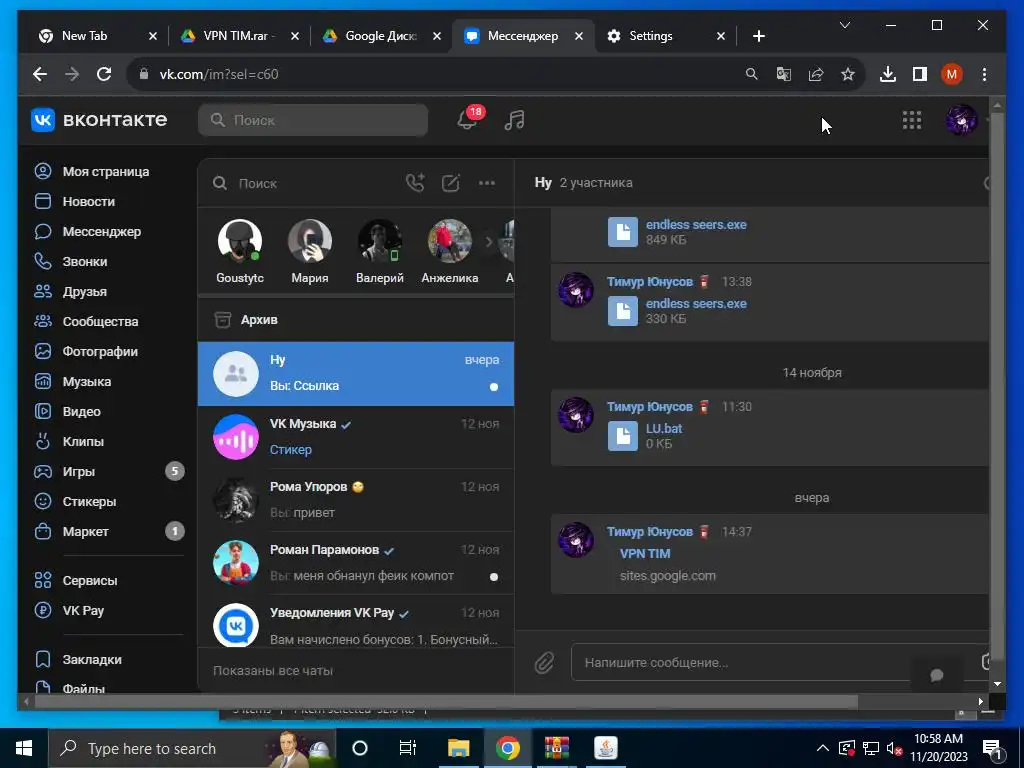This screenshot has height=768, width=1024.
Task: Open chat with Рома Упоров
Action: coord(356,500)
